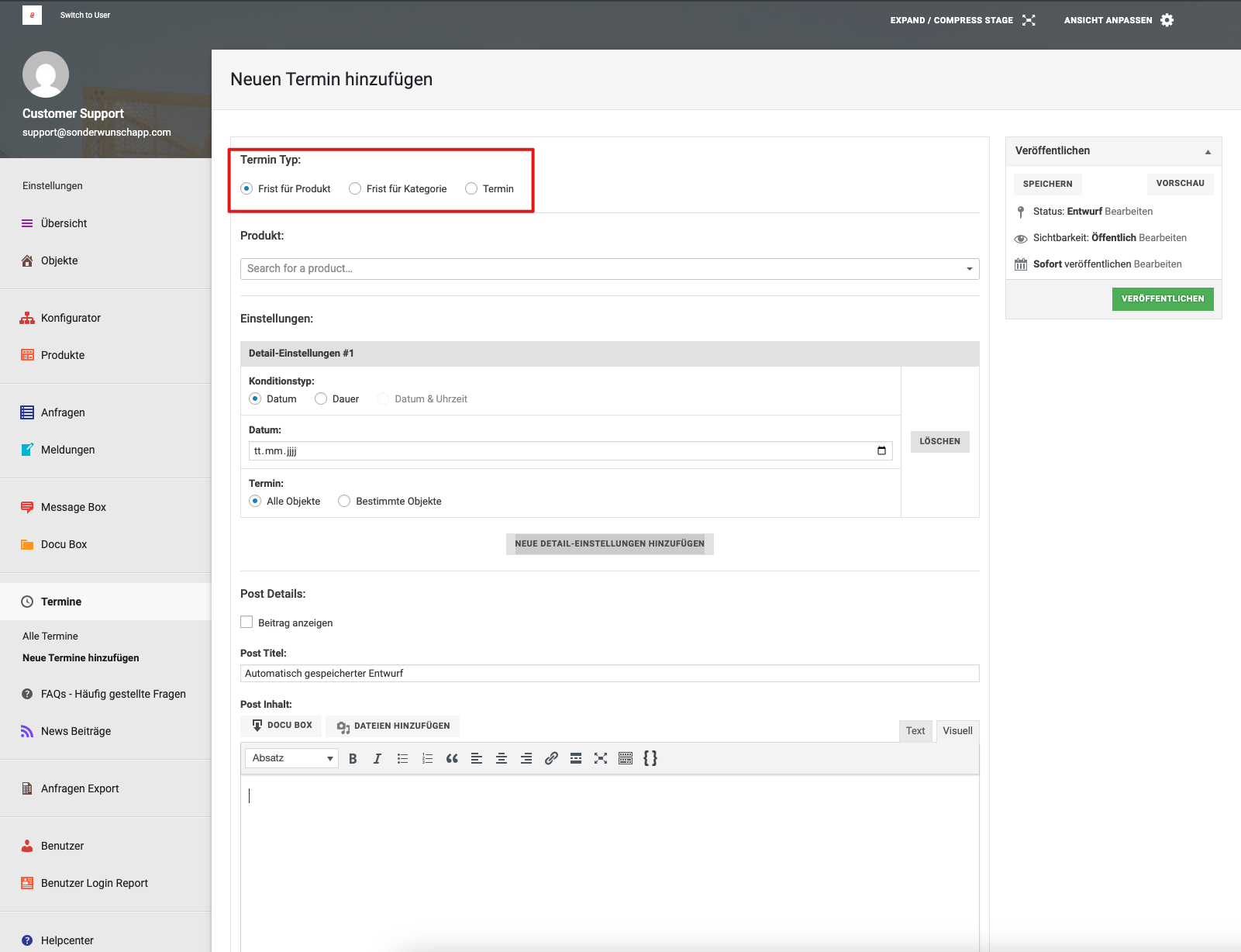Image resolution: width=1241 pixels, height=952 pixels.
Task: Click the Anfragen list icon
Action: (27, 412)
